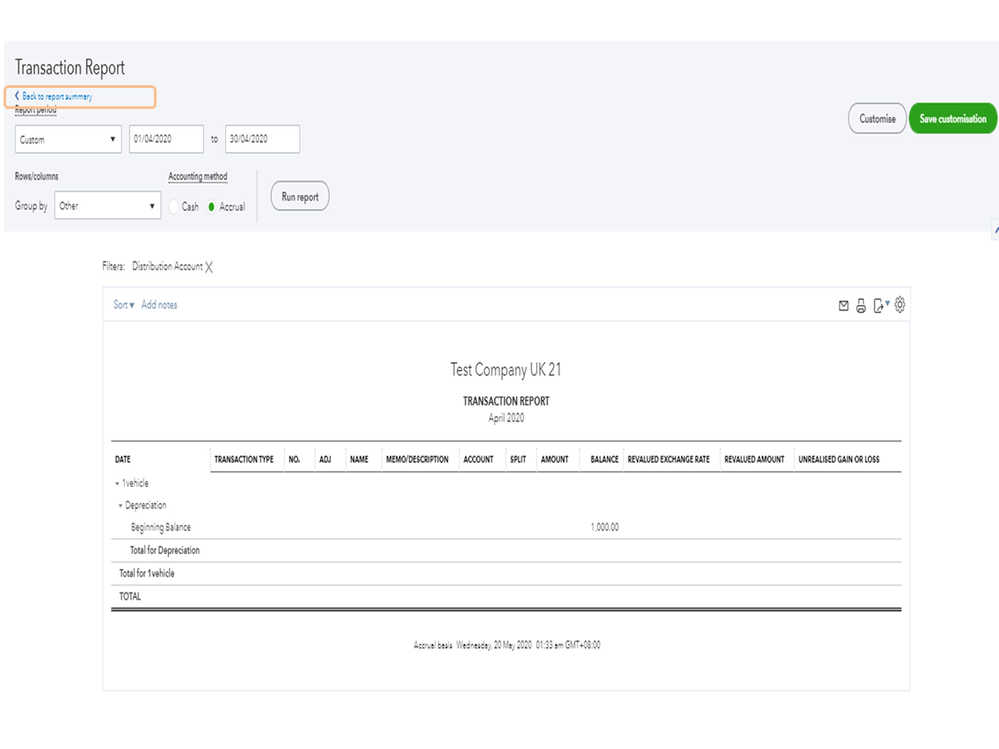This screenshot has height=749, width=999.
Task: Click the ACCOUNT column header
Action: point(478,459)
